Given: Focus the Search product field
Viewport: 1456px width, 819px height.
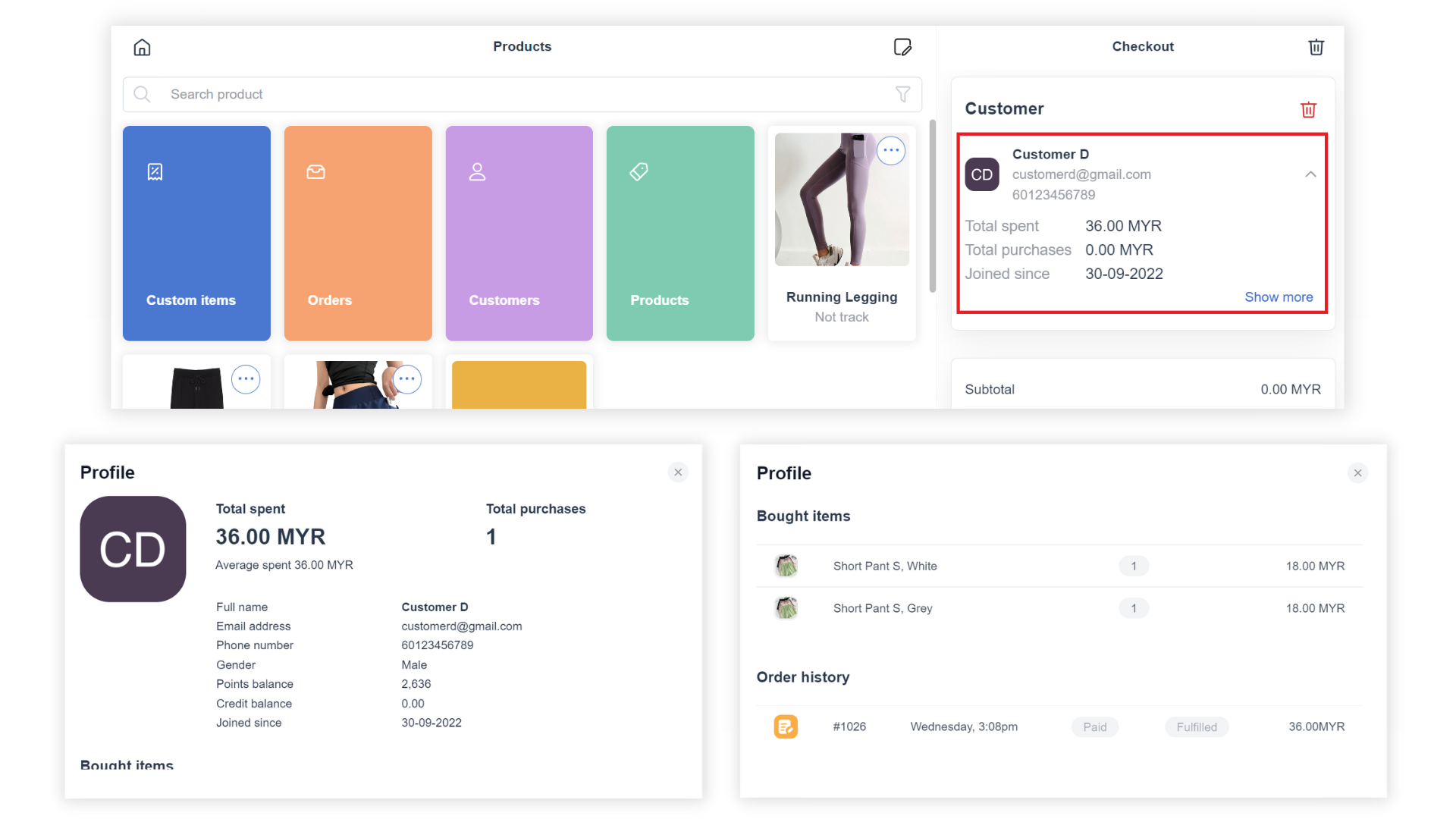Looking at the screenshot, I should [522, 94].
